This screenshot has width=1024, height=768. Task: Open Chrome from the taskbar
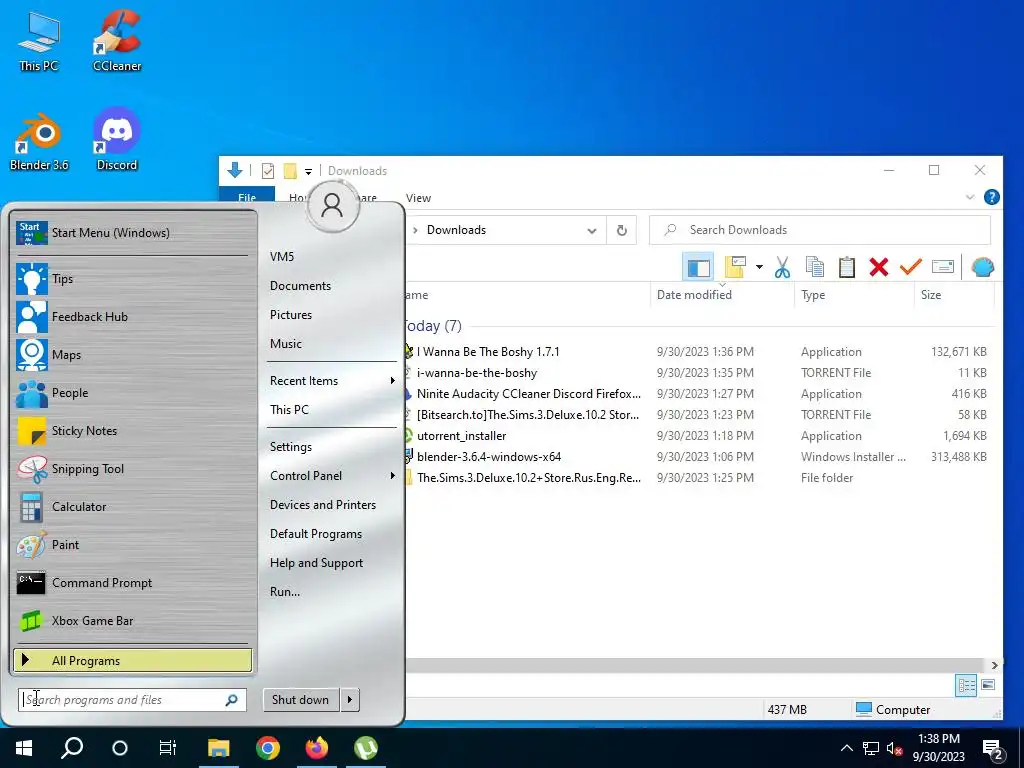tap(268, 748)
